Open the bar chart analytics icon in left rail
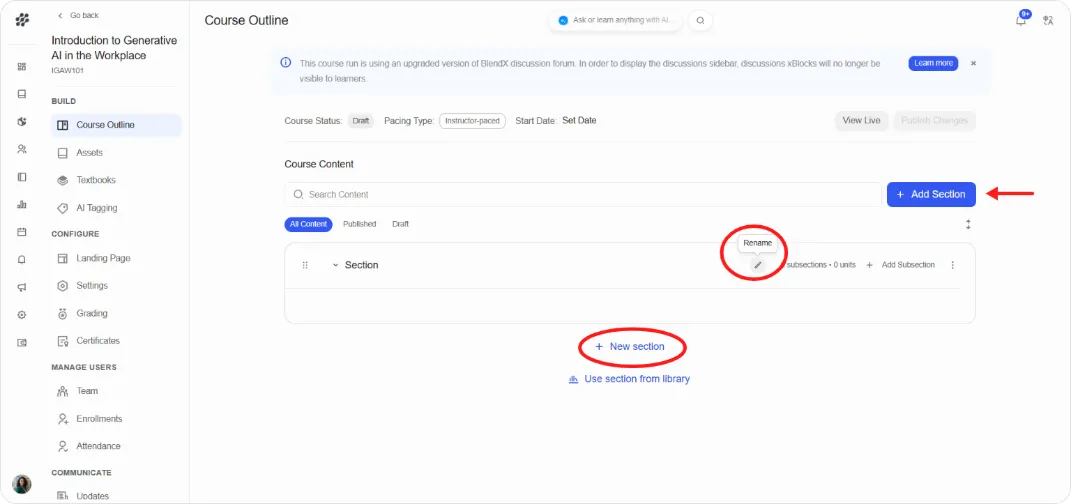The image size is (1071, 504). pos(22,204)
